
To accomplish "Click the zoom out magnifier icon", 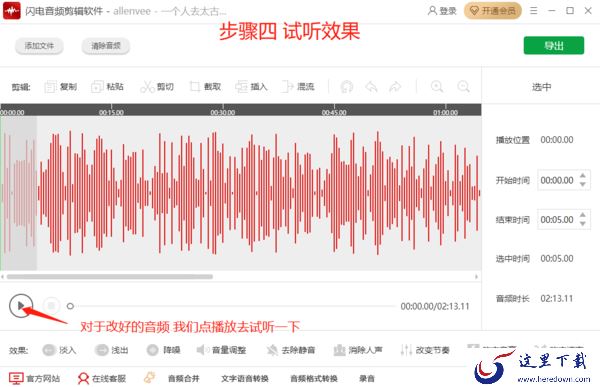I will (x=463, y=87).
